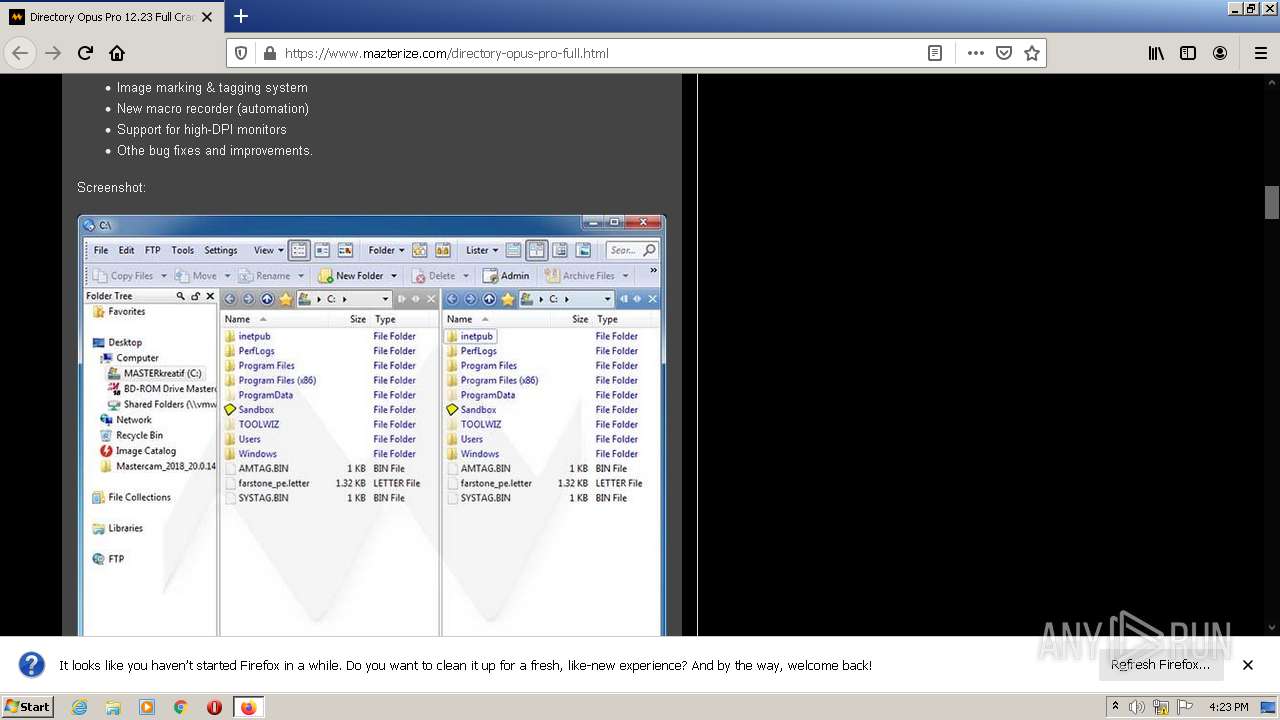The width and height of the screenshot is (1280, 720).
Task: Click FTP menu in the Opus screenshot
Action: [152, 250]
